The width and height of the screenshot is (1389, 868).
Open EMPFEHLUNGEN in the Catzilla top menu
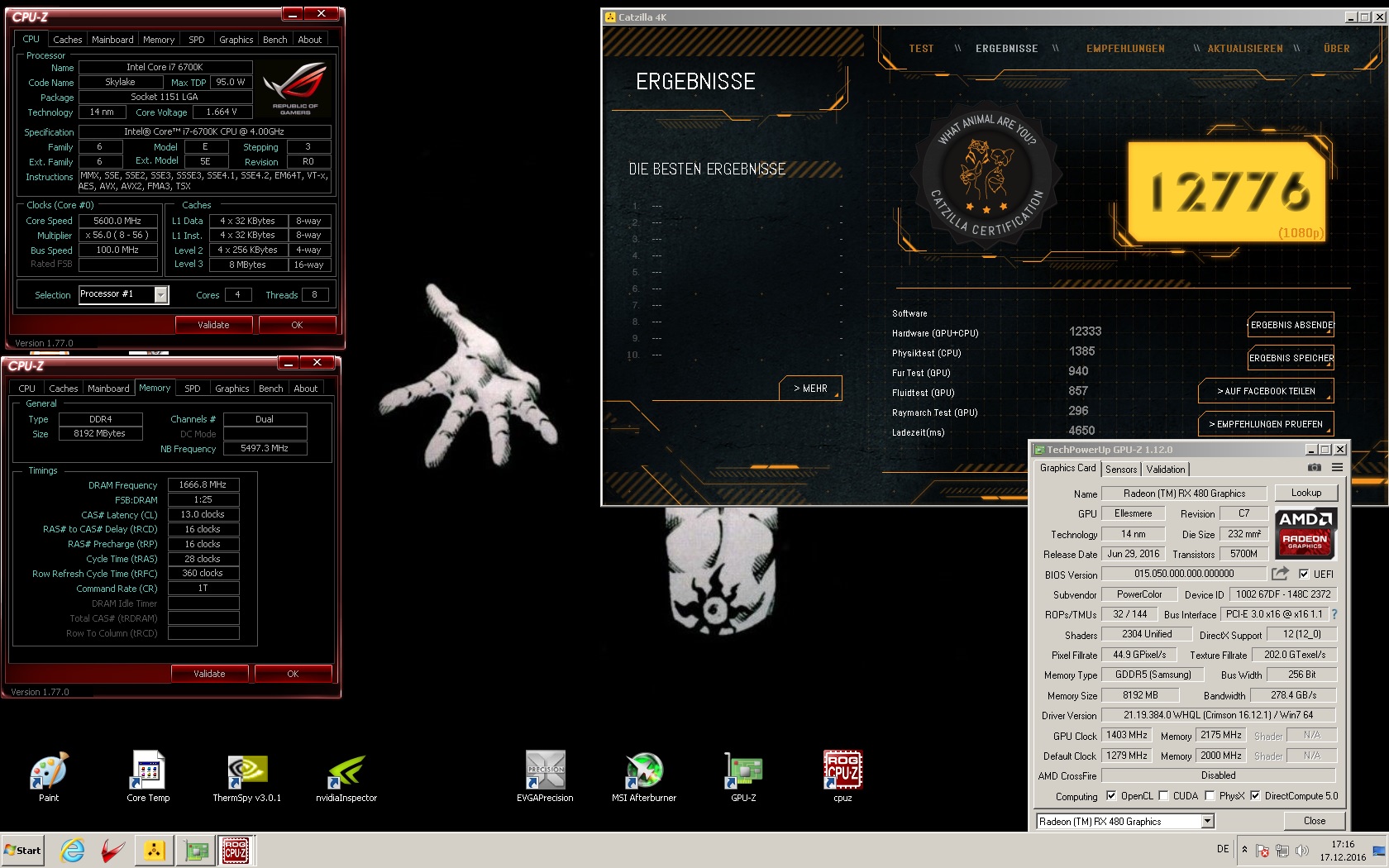[1125, 49]
